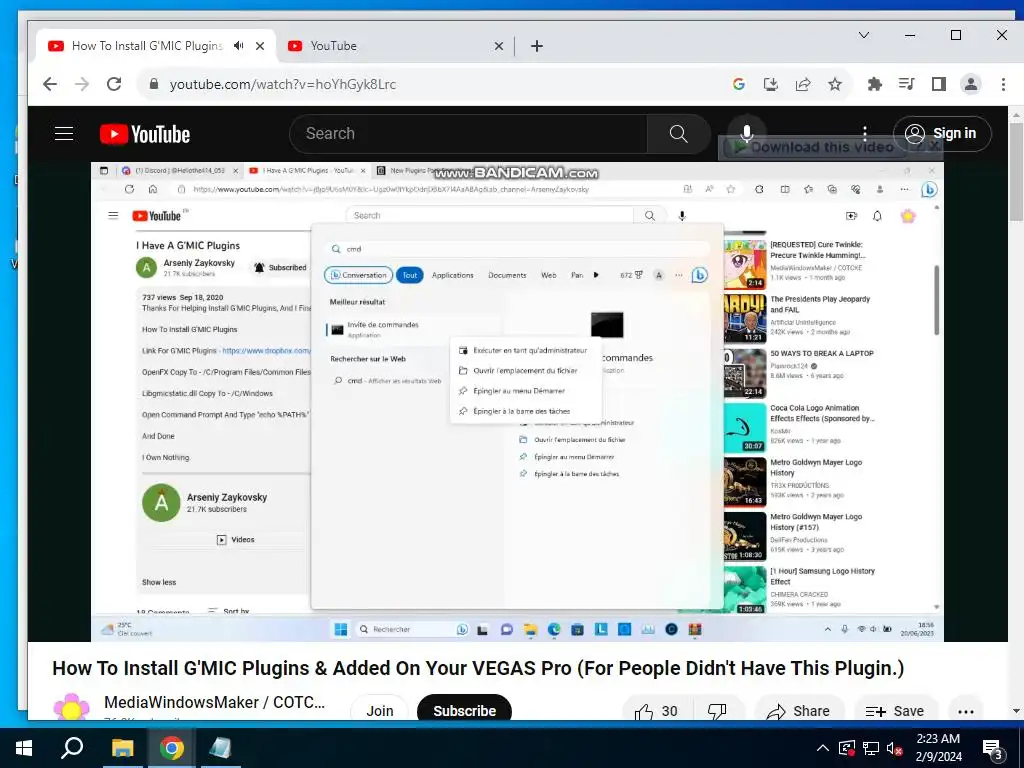Open a new Chrome tab
This screenshot has height=768, width=1024.
[x=537, y=46]
